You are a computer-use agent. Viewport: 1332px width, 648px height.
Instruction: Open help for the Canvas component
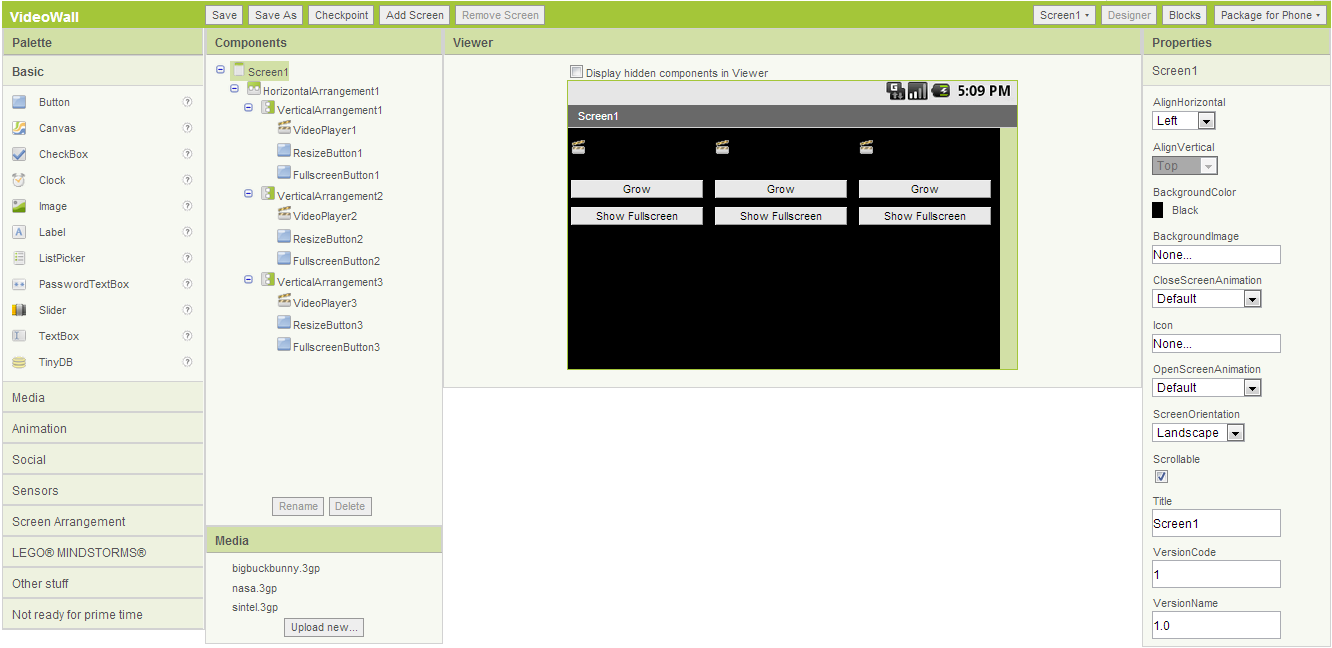187,128
